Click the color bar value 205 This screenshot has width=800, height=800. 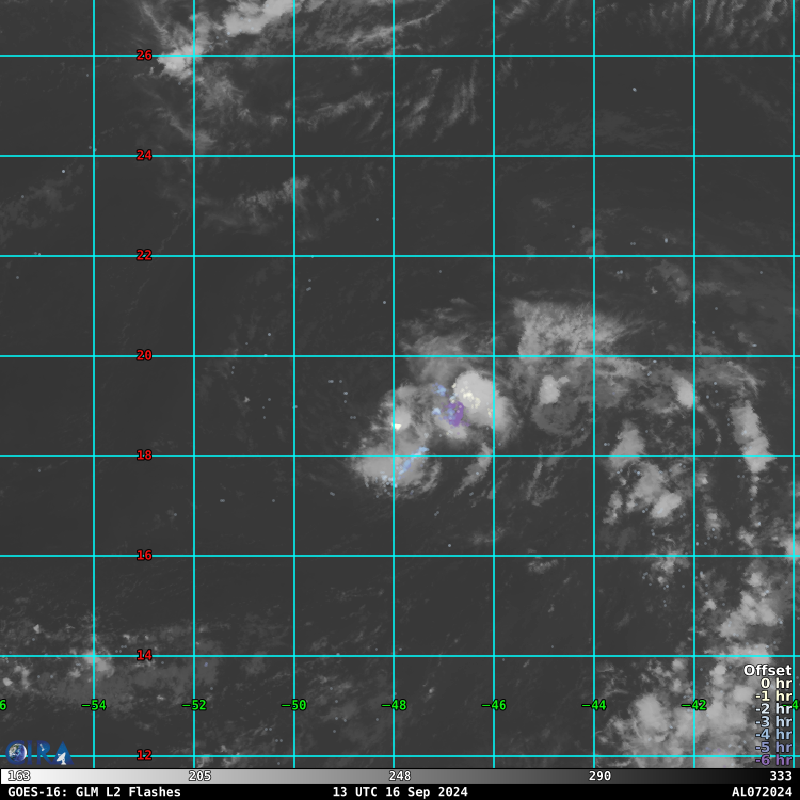coord(199,776)
